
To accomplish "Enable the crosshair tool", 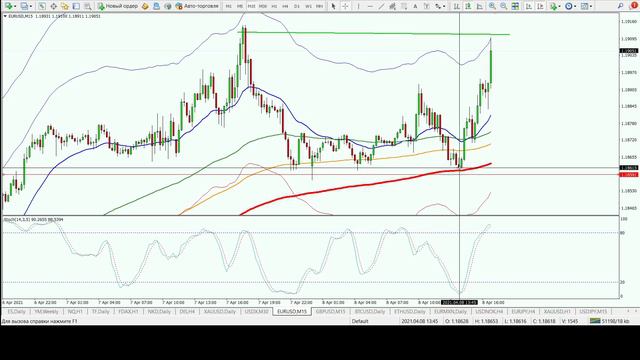I will (345, 6).
